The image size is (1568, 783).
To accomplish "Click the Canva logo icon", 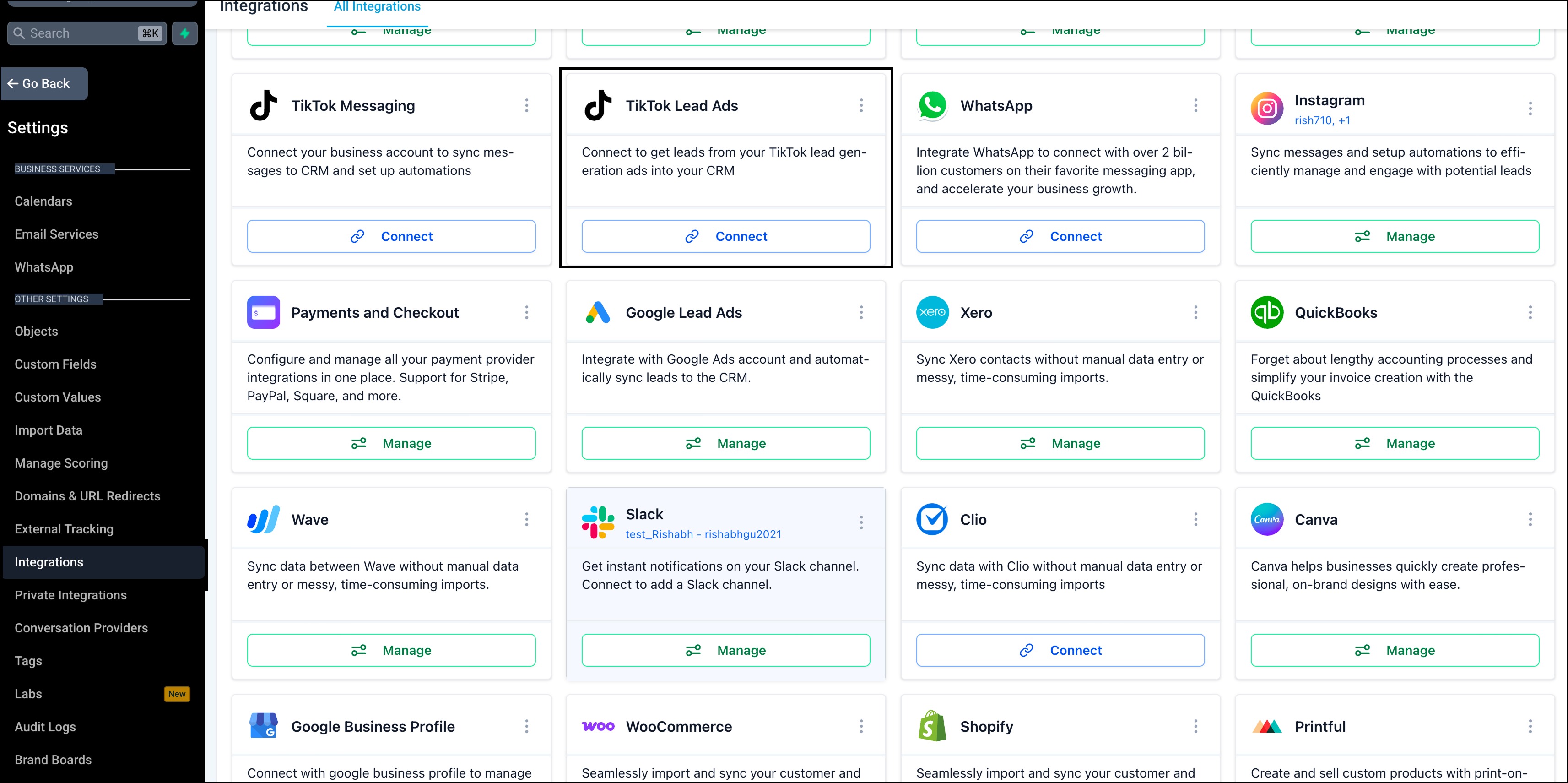I will click(1267, 519).
